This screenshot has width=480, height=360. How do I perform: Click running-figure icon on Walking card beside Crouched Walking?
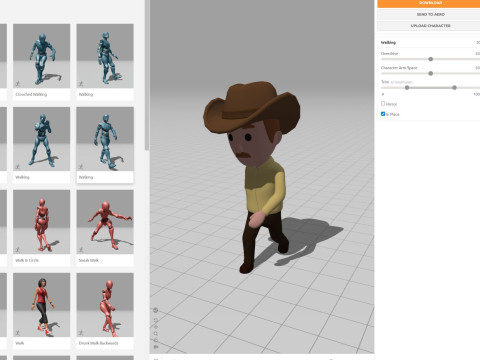point(81,84)
